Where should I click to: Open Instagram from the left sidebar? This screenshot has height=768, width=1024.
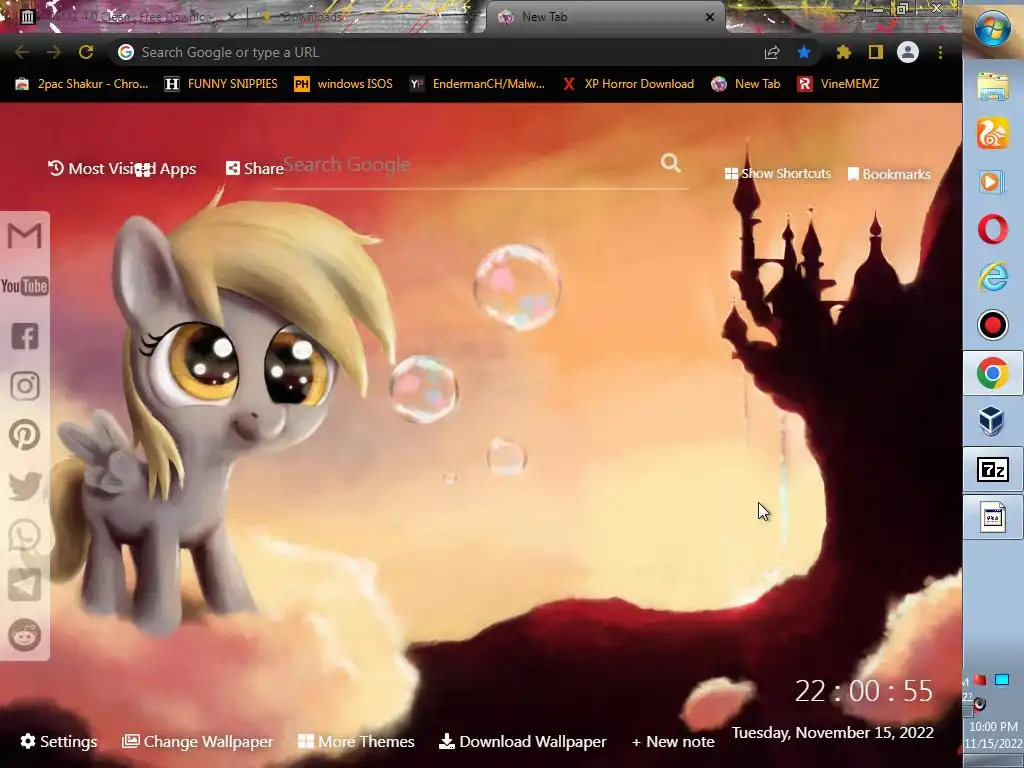point(25,386)
